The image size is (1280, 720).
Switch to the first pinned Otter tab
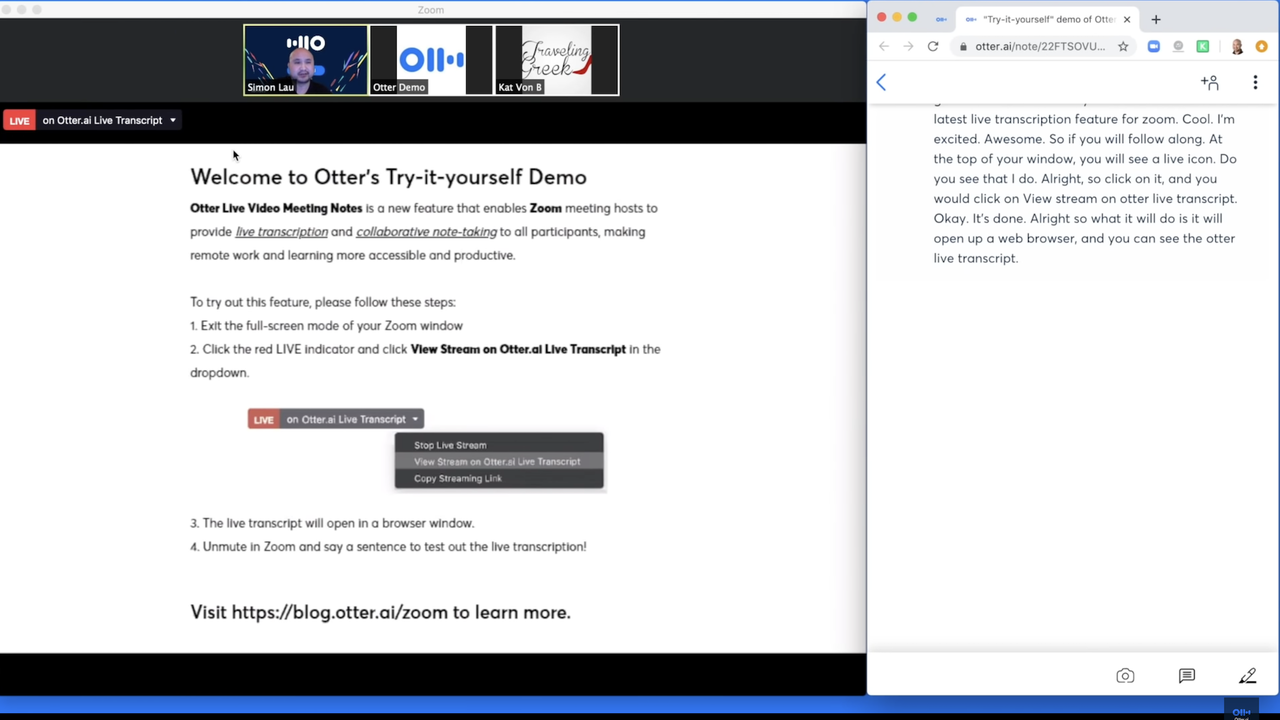(x=941, y=19)
